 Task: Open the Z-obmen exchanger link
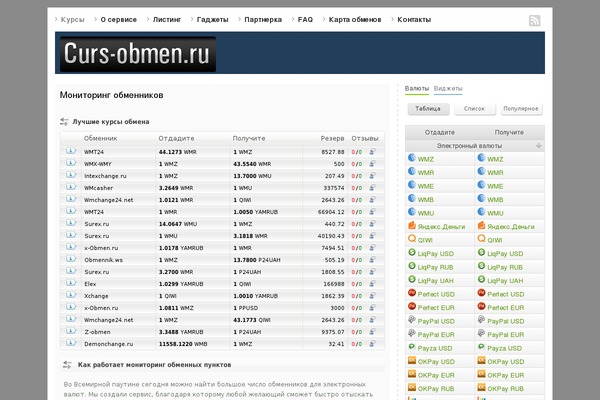click(x=97, y=332)
